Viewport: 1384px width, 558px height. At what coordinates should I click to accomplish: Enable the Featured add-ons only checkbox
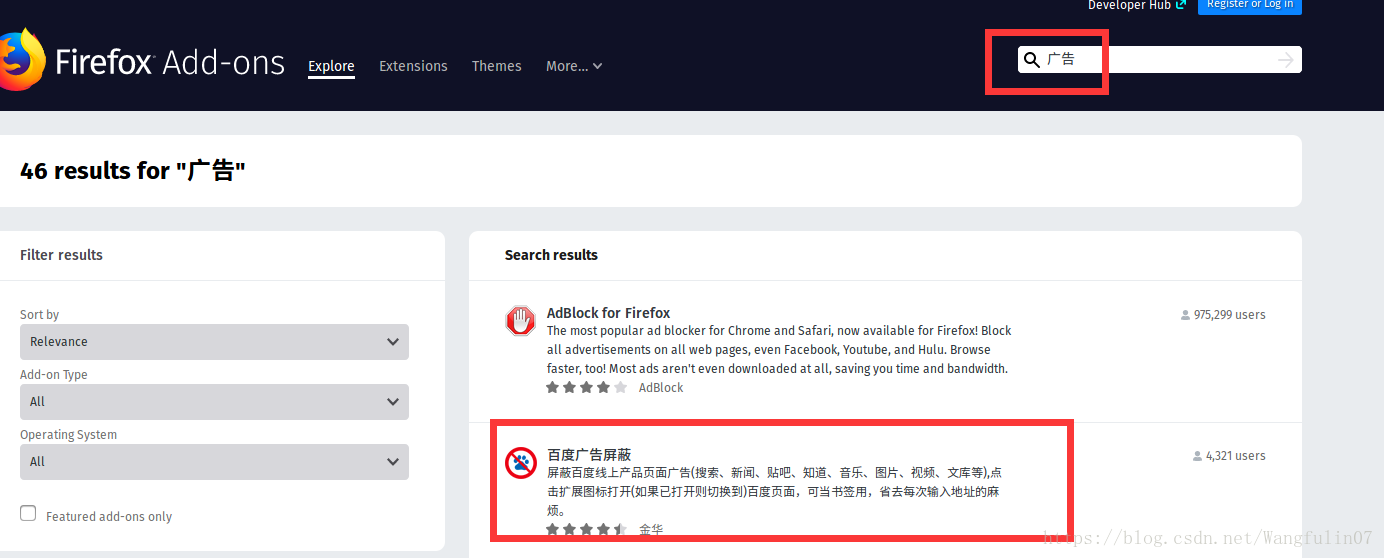pos(28,514)
